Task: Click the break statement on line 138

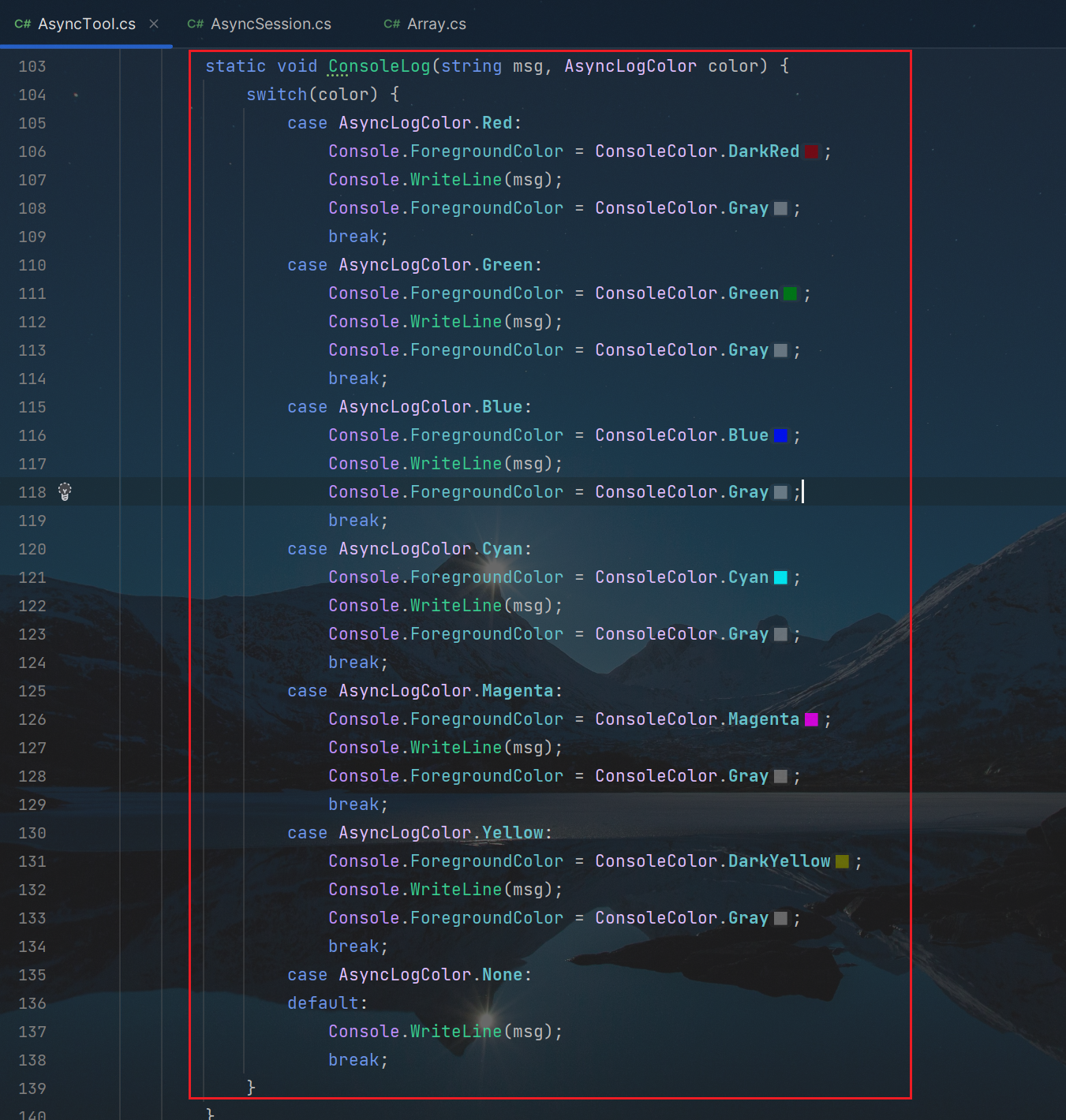Action: point(358,1060)
